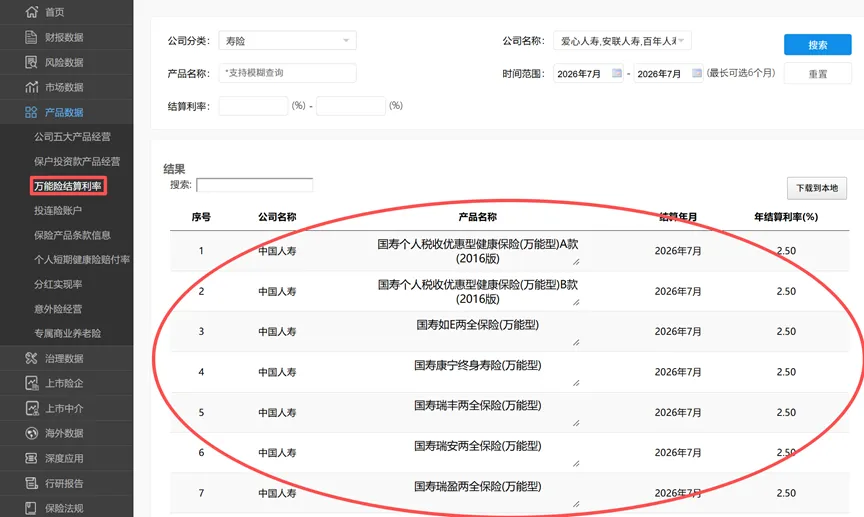This screenshot has height=517, width=864.
Task: Focus the minimum 结算利率 field
Action: tap(253, 106)
